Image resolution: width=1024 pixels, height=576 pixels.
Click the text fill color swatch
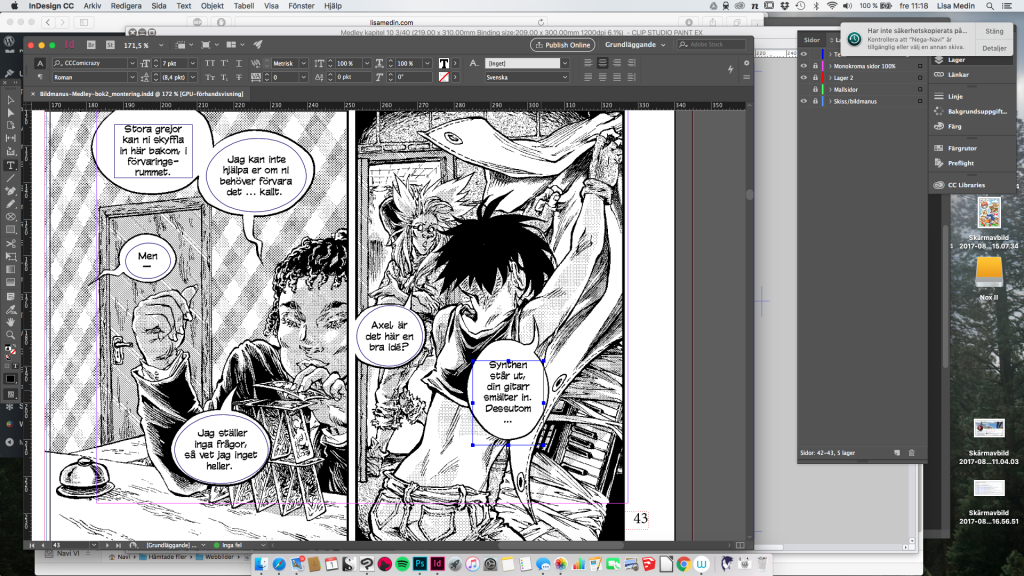pyautogui.click(x=444, y=63)
